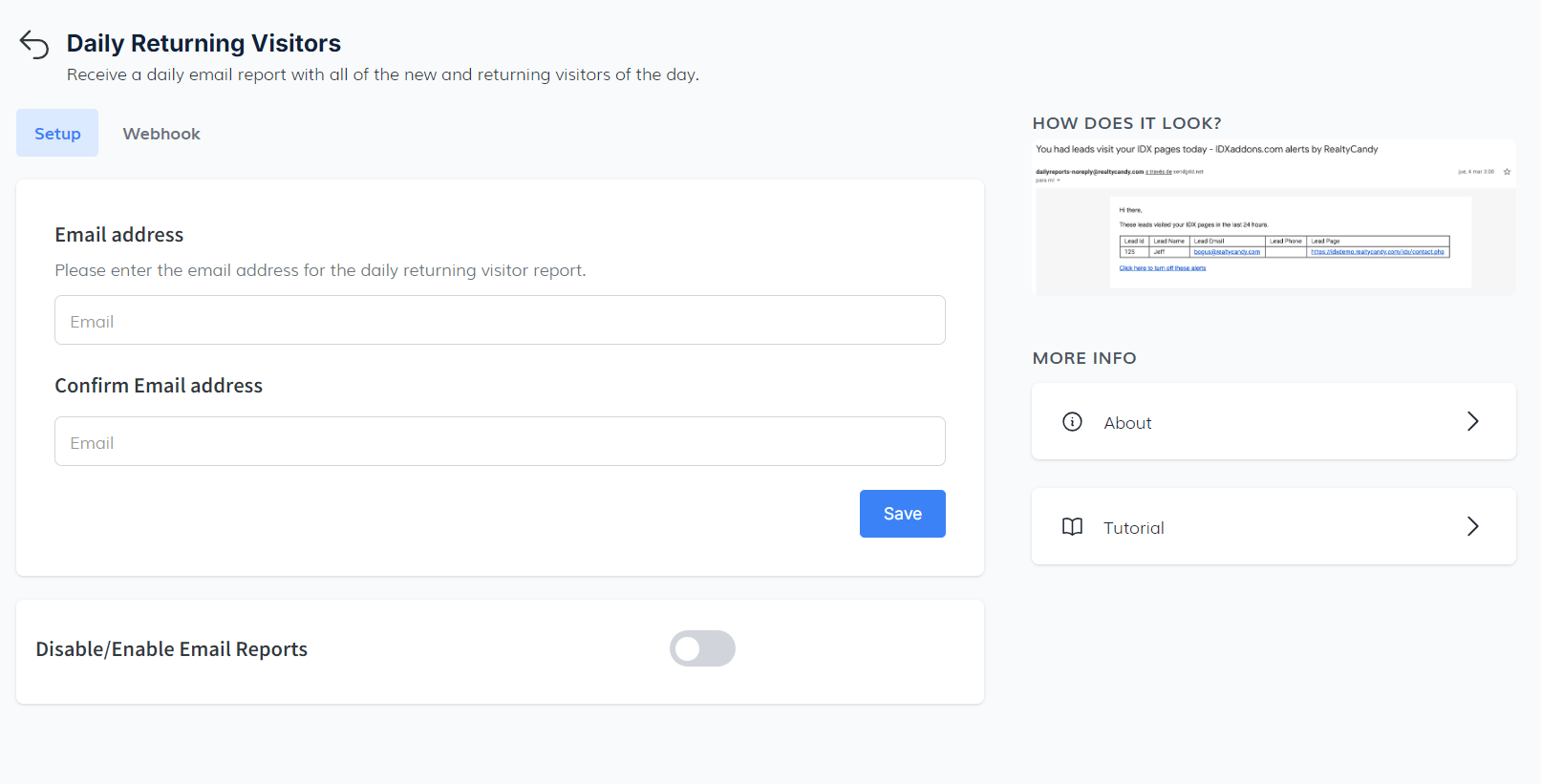The width and height of the screenshot is (1541, 784).
Task: Expand About using its right chevron
Action: pos(1472,422)
